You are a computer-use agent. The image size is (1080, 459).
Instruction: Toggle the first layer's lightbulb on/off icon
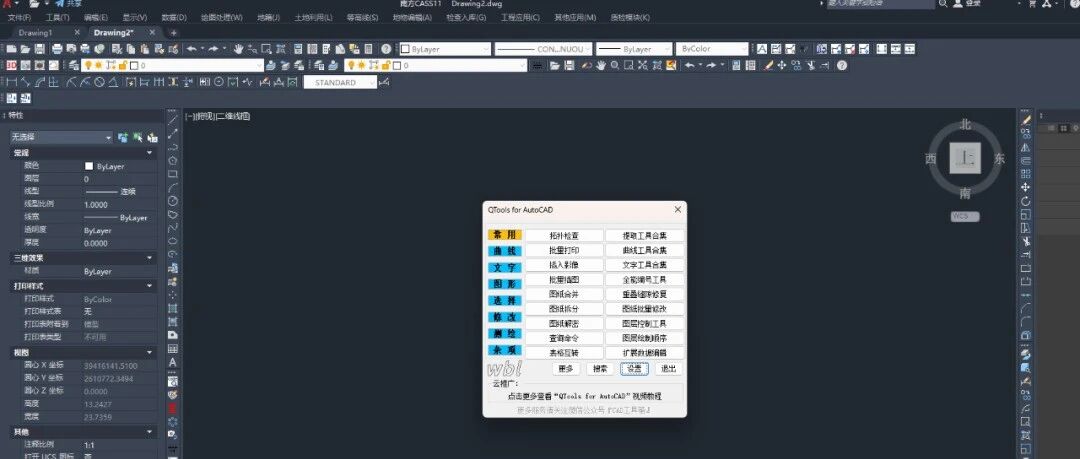tap(88, 65)
